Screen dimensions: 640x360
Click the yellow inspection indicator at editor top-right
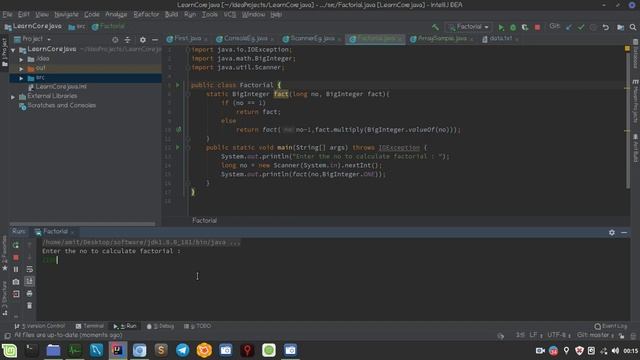[x=627, y=49]
